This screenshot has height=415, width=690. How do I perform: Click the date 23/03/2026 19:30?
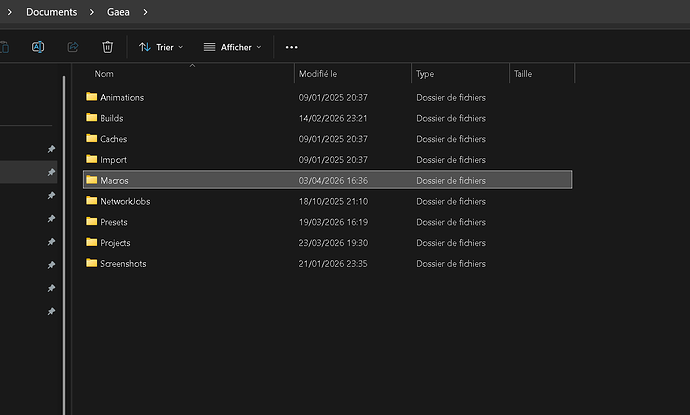click(333, 243)
